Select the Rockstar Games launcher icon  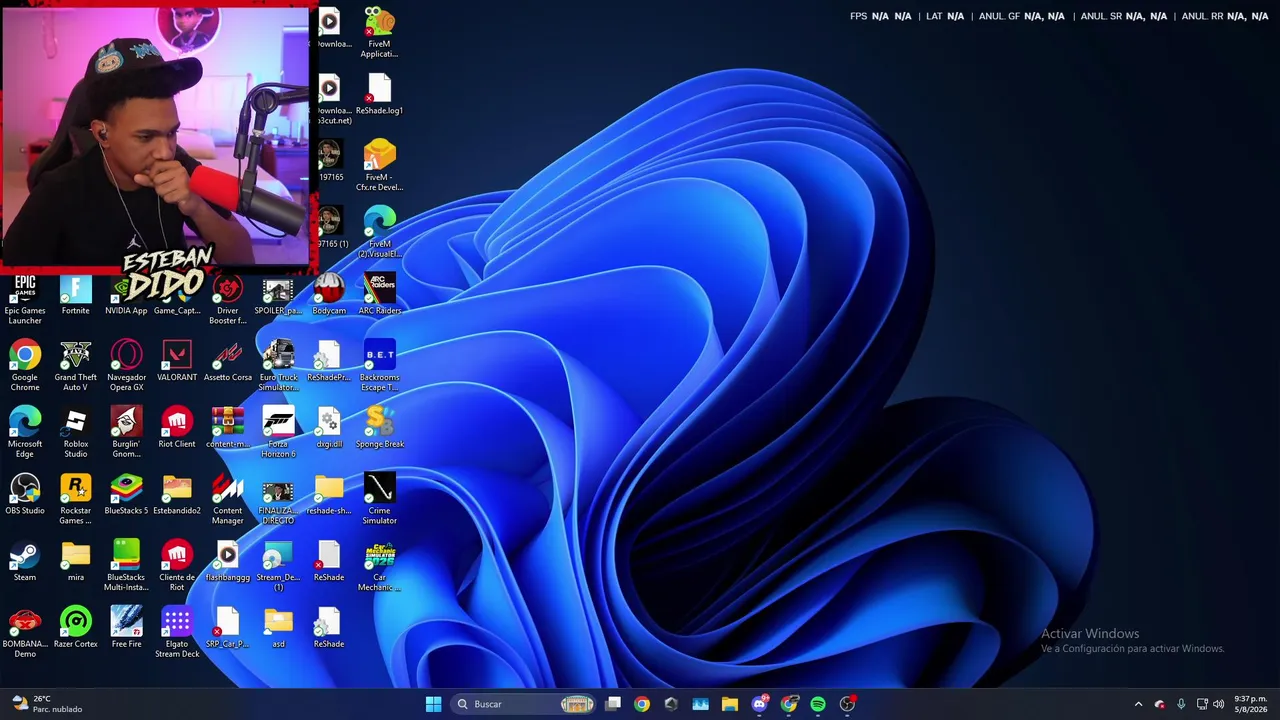coord(75,500)
